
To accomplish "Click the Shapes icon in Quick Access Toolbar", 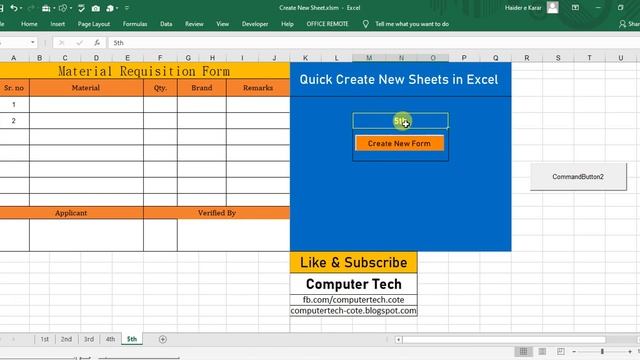I will (x=63, y=8).
